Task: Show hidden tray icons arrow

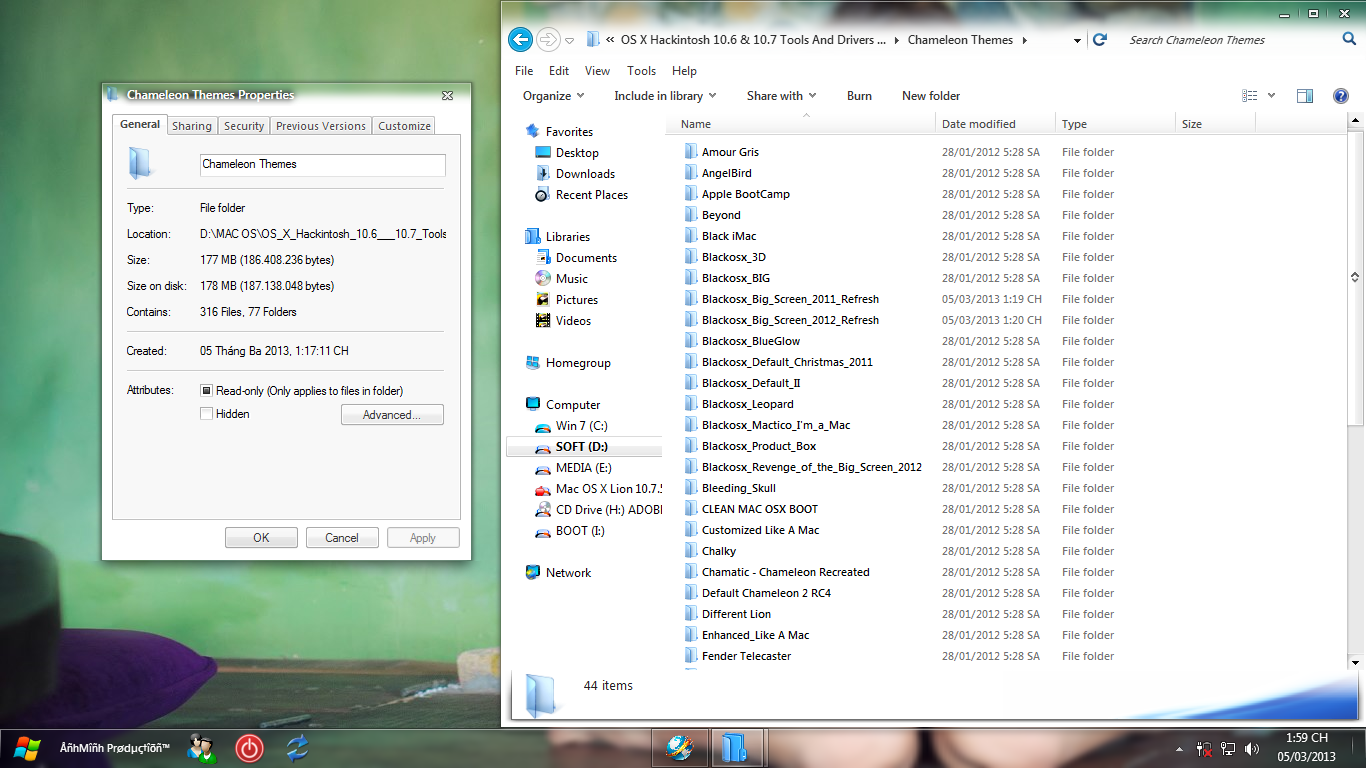Action: pyautogui.click(x=1181, y=749)
